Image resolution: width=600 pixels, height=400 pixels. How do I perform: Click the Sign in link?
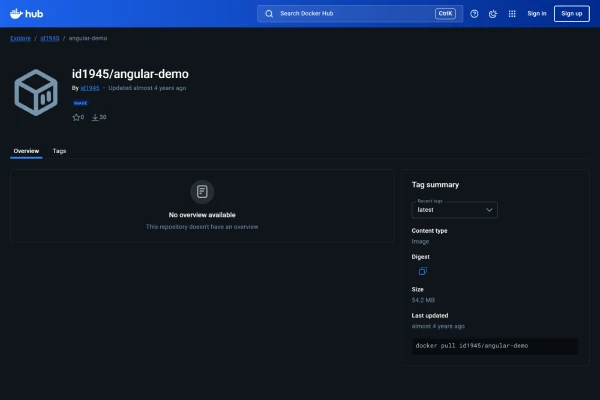pos(537,13)
